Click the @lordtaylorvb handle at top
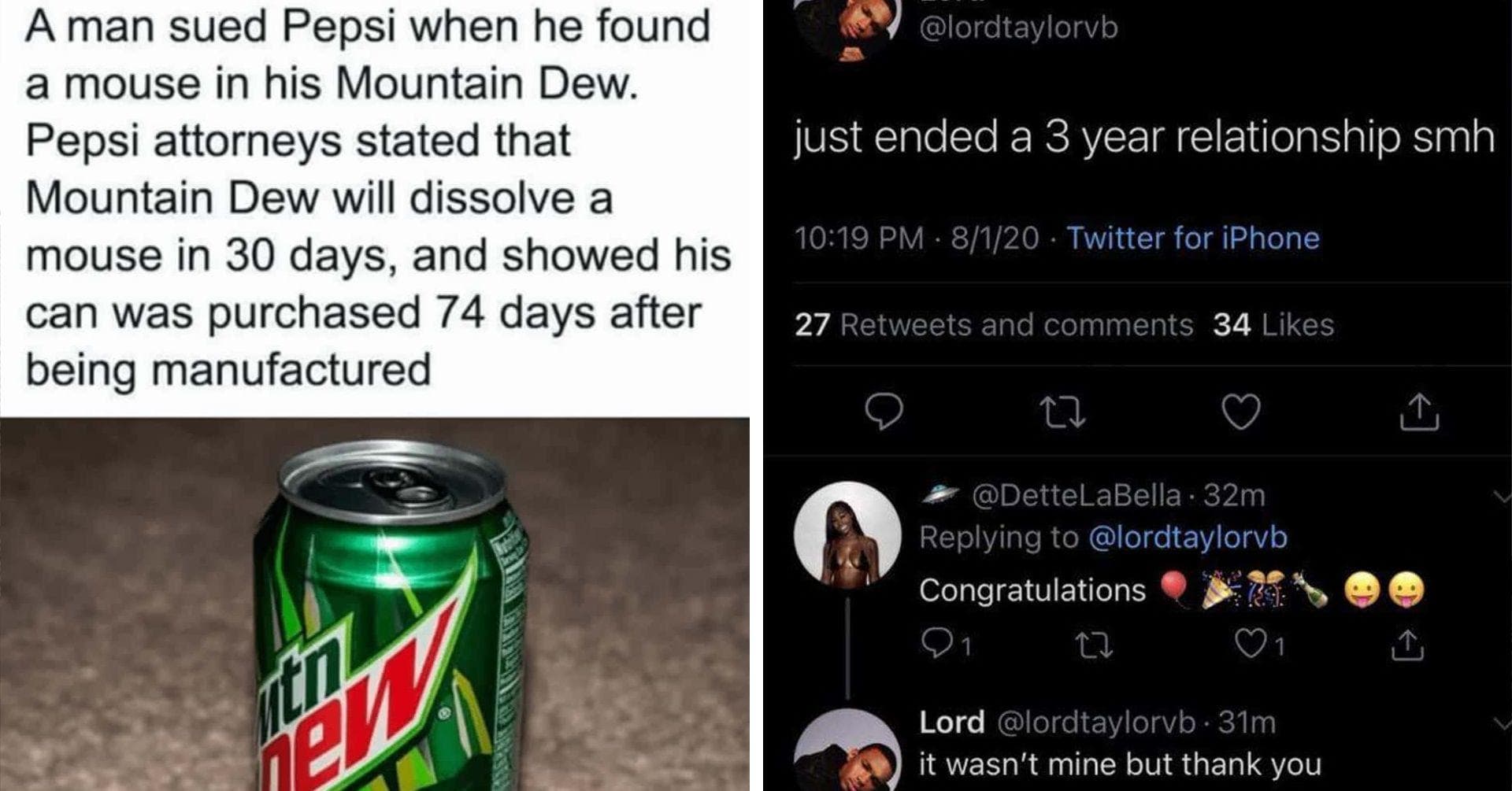The height and width of the screenshot is (791, 1512). (x=1018, y=28)
